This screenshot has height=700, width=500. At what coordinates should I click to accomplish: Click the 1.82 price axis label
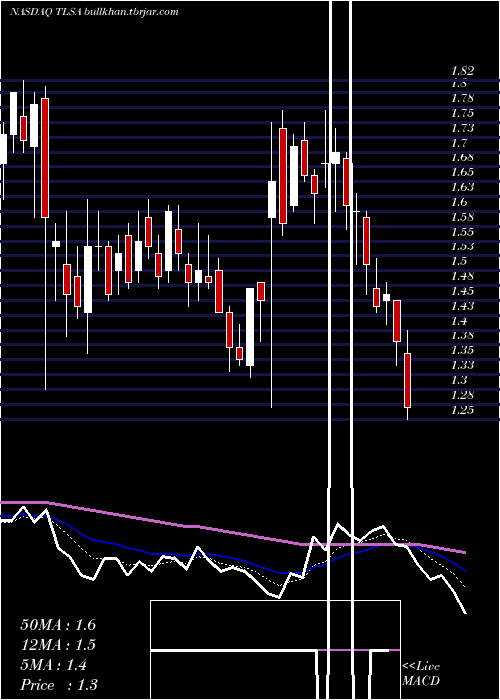point(462,71)
